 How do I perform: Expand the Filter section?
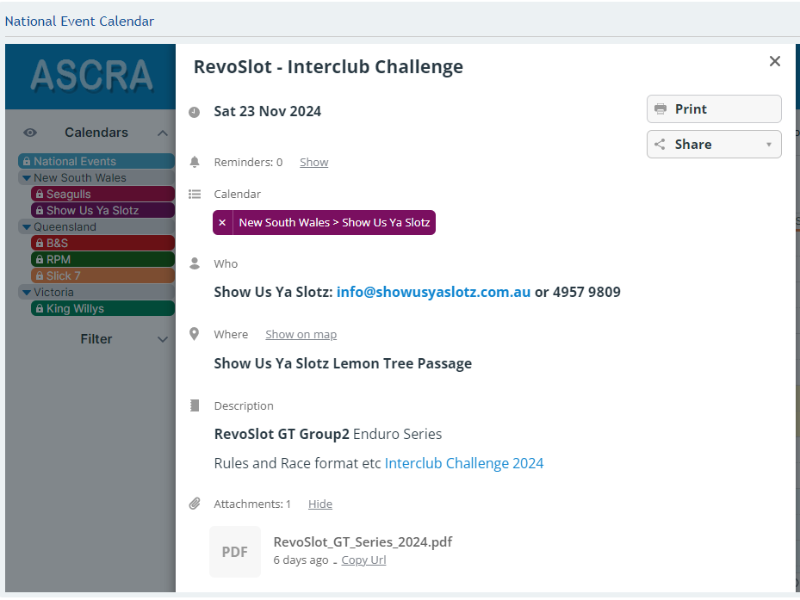pos(162,339)
